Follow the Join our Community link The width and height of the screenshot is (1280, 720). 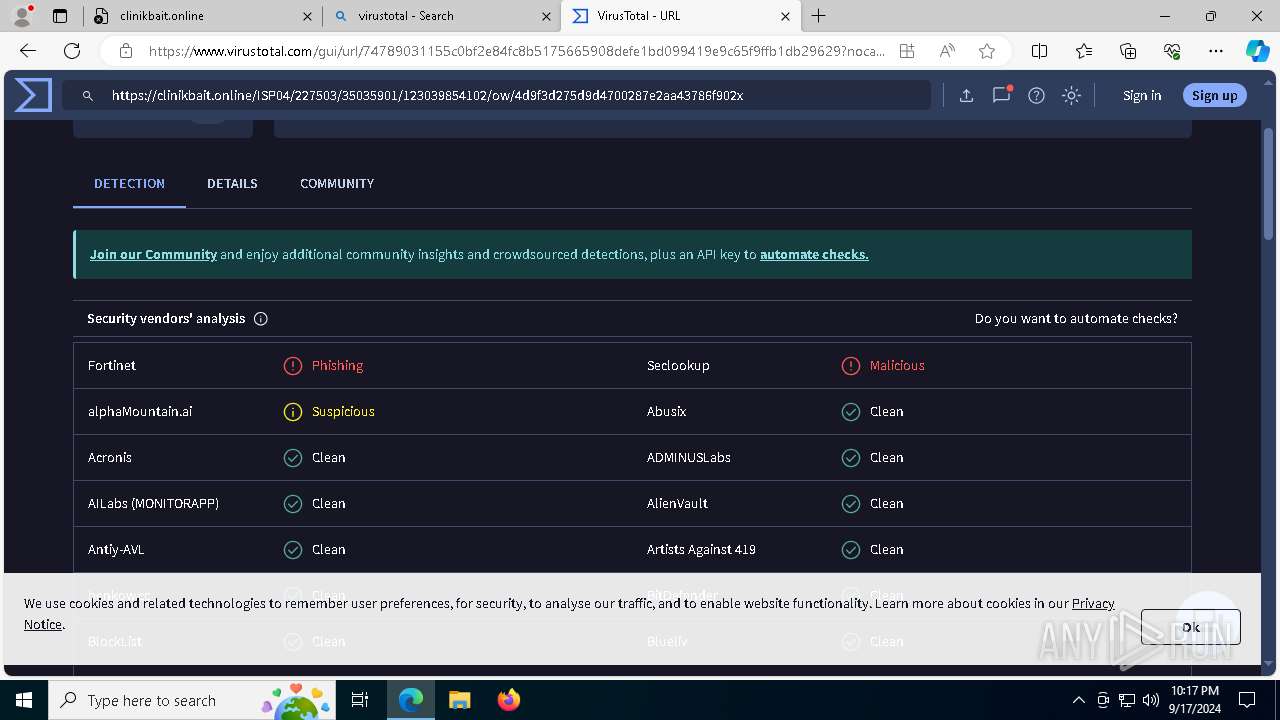153,254
